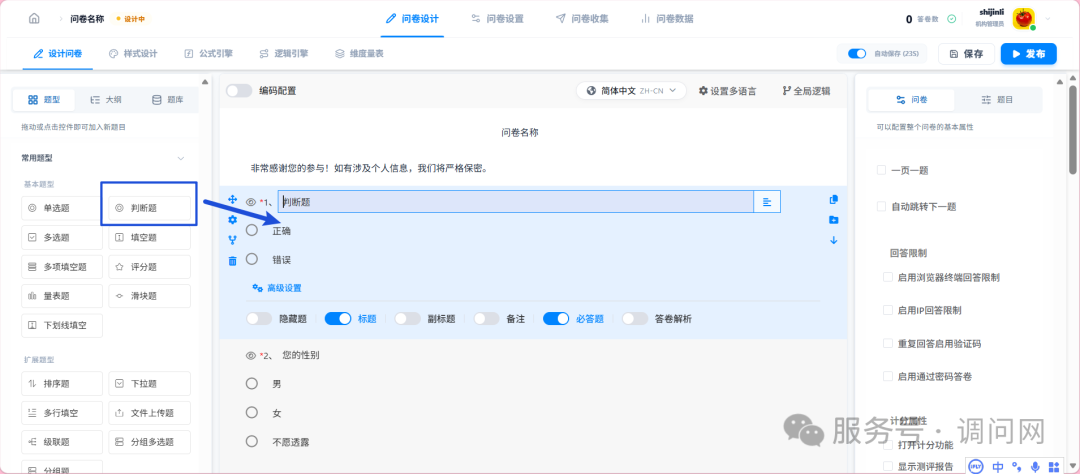The width and height of the screenshot is (1080, 474).
Task: Open 设置多语言 settings
Action: pyautogui.click(x=727, y=90)
